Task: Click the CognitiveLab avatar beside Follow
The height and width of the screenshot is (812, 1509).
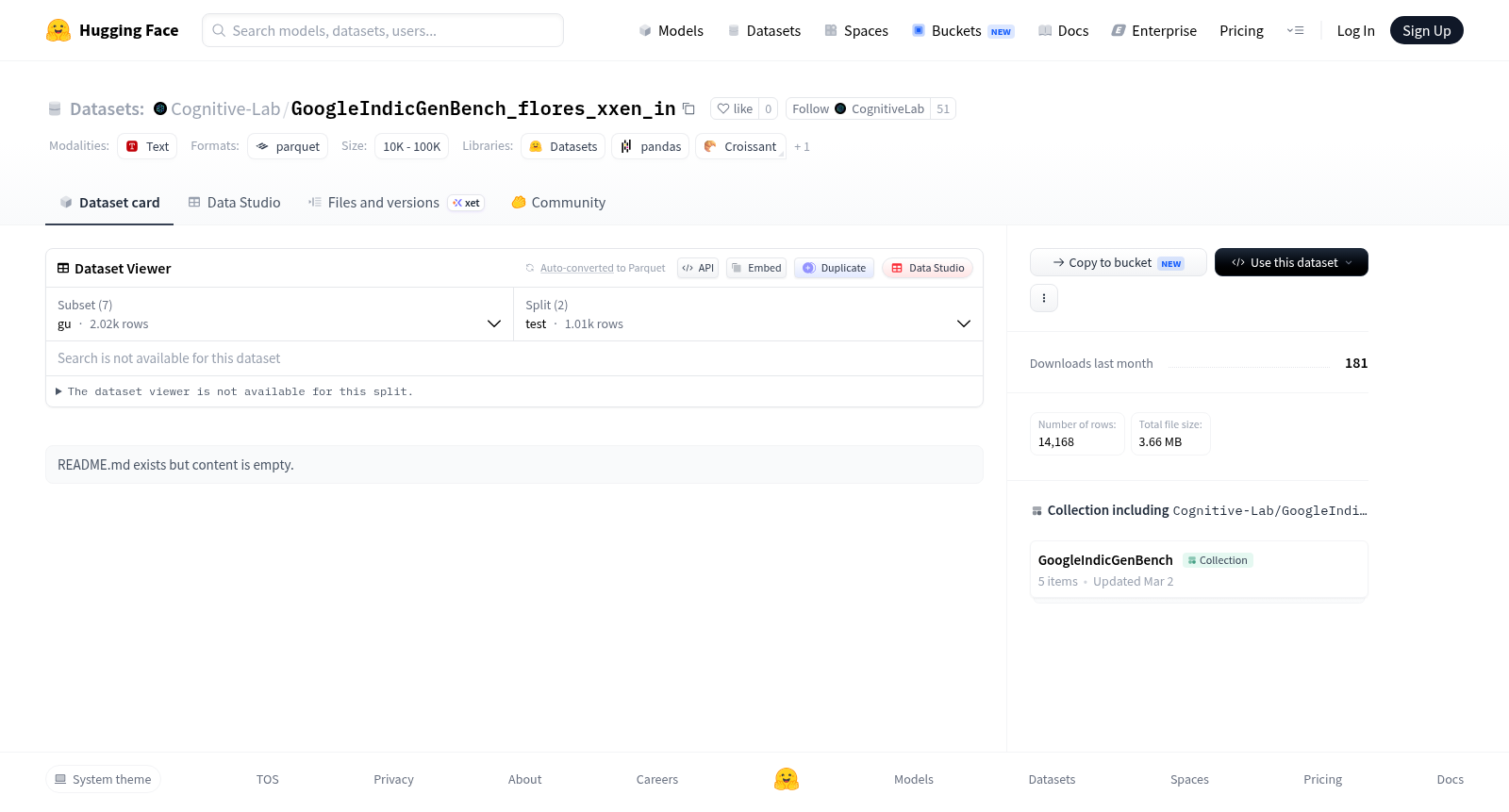Action: point(840,108)
